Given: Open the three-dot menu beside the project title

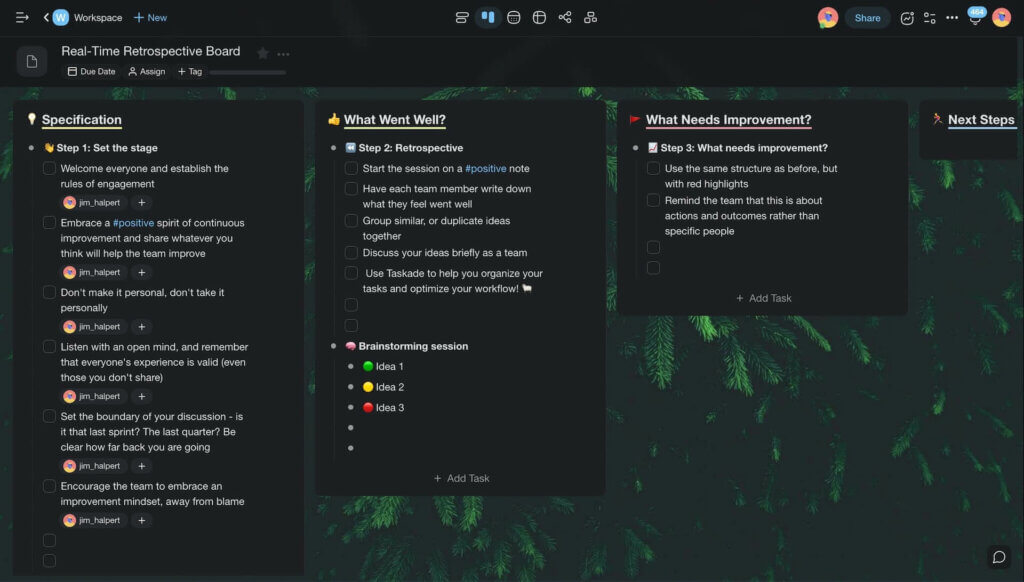Looking at the screenshot, I should coord(284,54).
